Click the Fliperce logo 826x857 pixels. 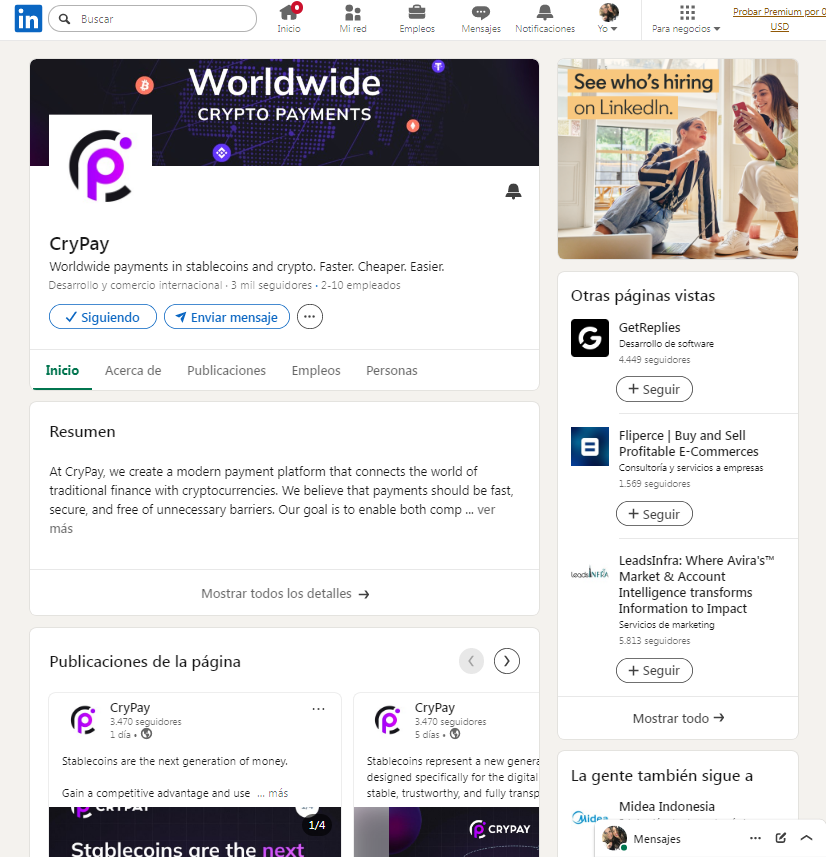click(590, 447)
